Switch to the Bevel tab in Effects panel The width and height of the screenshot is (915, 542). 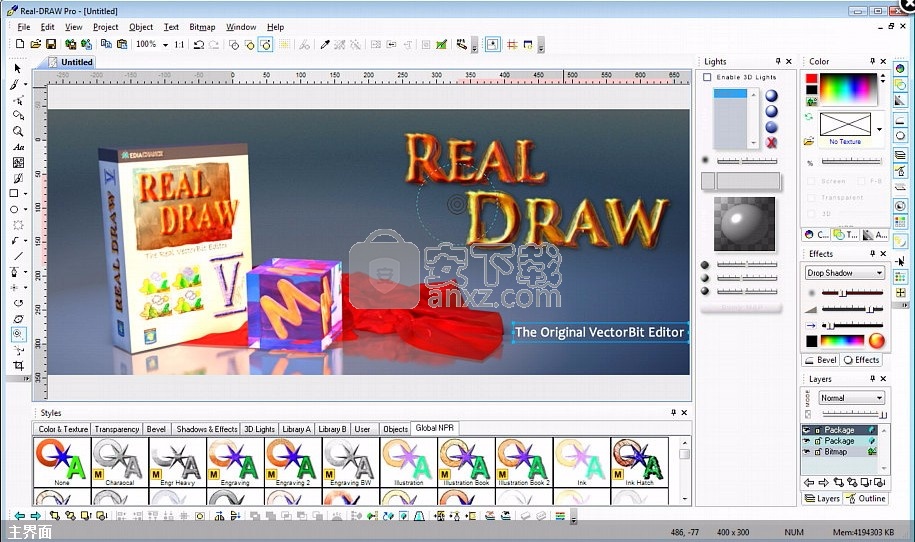tap(821, 360)
